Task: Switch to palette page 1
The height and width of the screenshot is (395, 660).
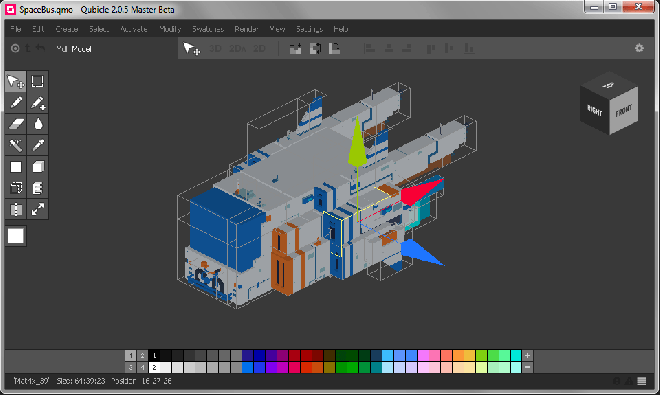Action: 130,356
